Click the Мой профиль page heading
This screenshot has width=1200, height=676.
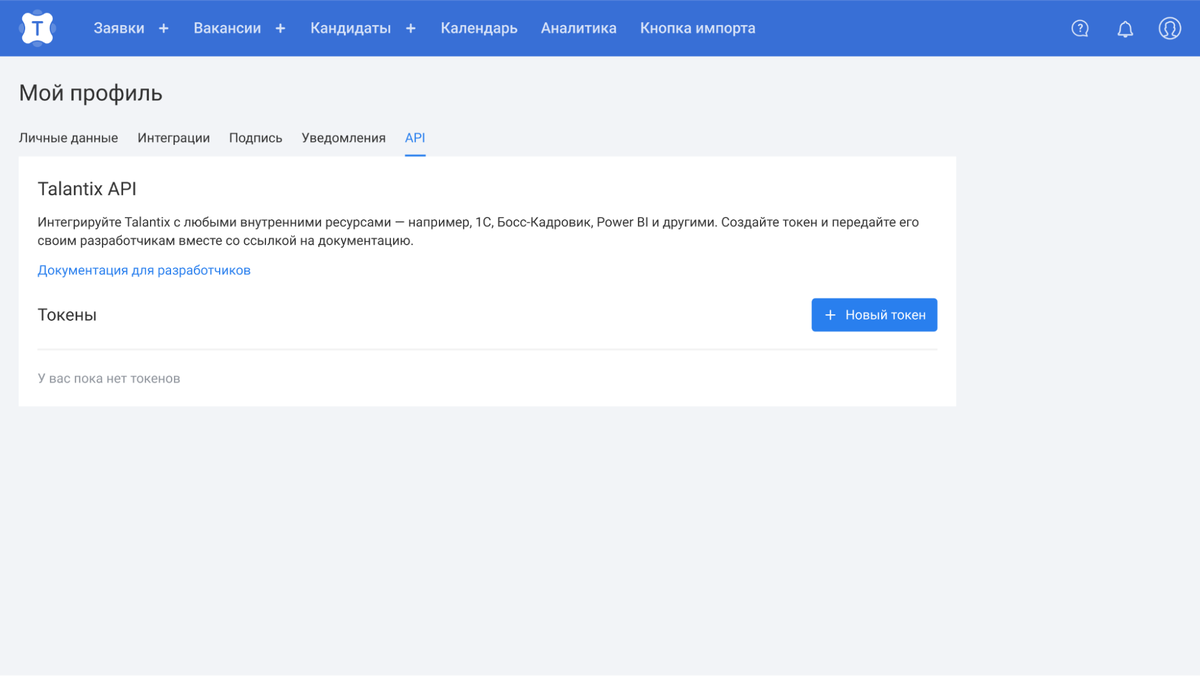(x=91, y=94)
